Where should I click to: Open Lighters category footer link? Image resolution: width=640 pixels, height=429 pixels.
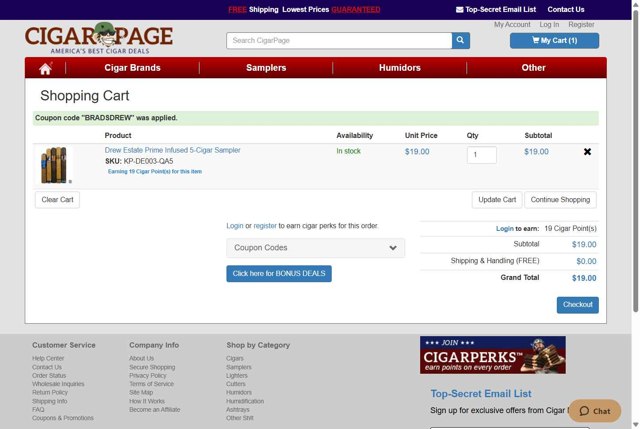[237, 376]
